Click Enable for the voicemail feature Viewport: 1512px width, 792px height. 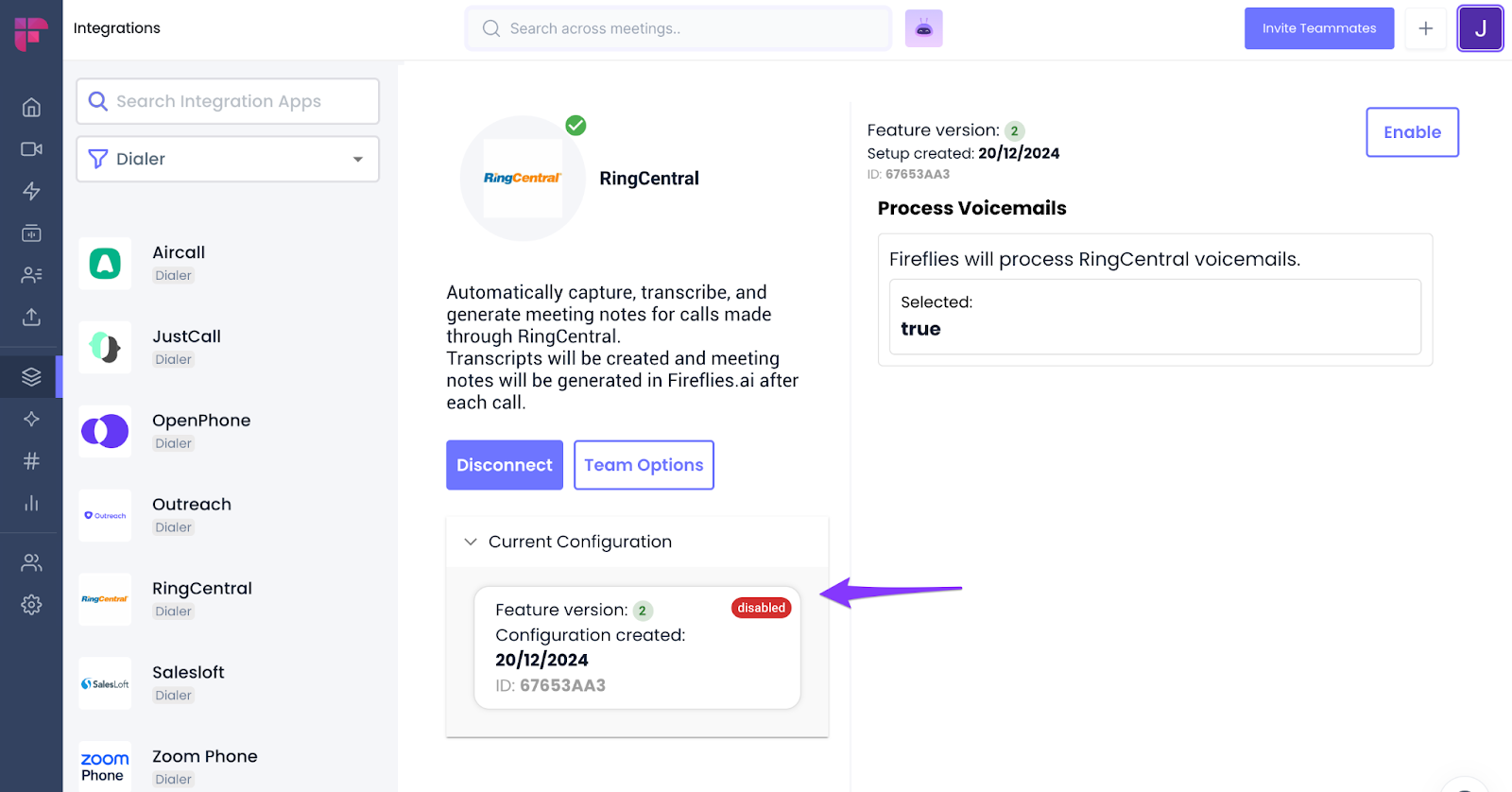pyautogui.click(x=1412, y=132)
